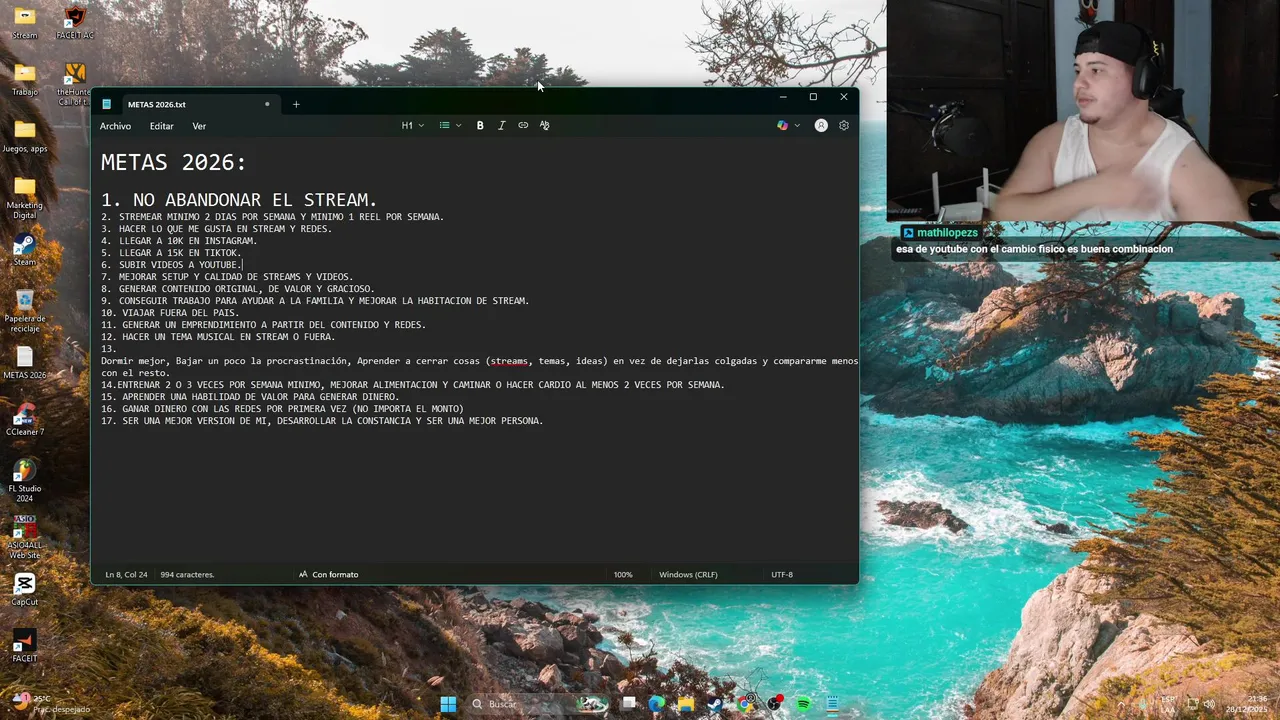Select the ASIO4ALL Web Site shortcut
This screenshot has width=1280, height=720.
25,538
